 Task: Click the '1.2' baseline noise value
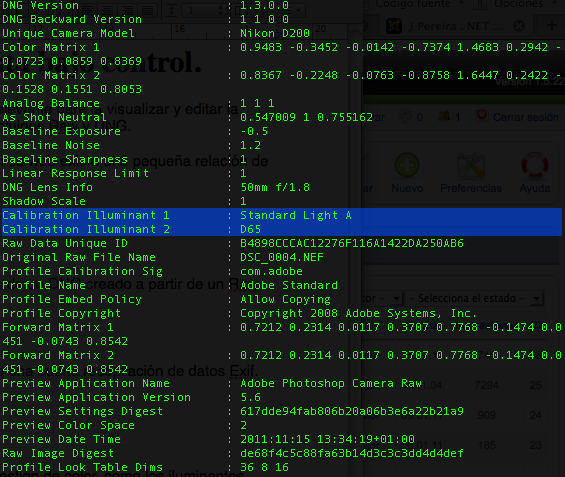250,145
